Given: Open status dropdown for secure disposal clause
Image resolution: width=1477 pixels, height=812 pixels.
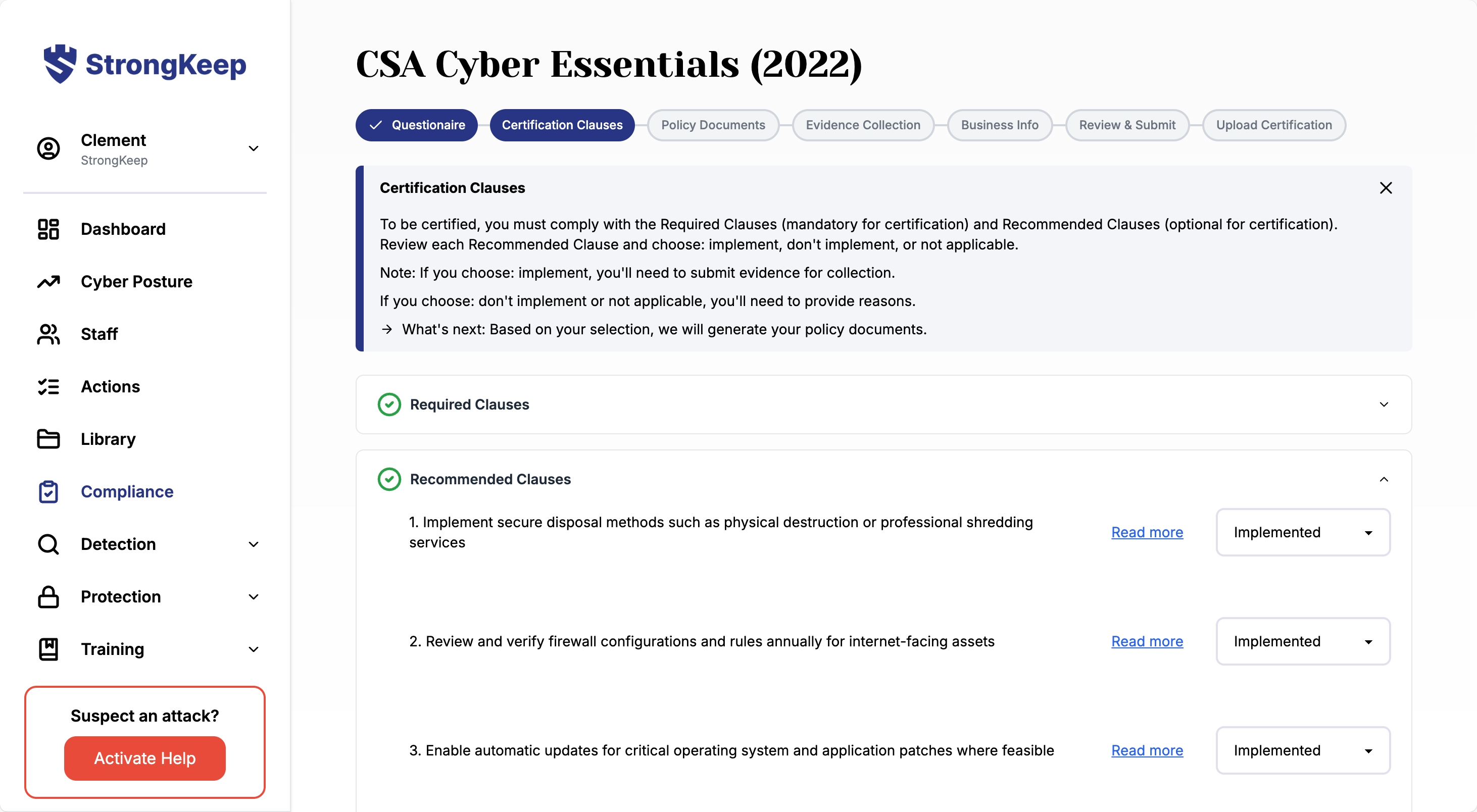Looking at the screenshot, I should click(x=1303, y=532).
